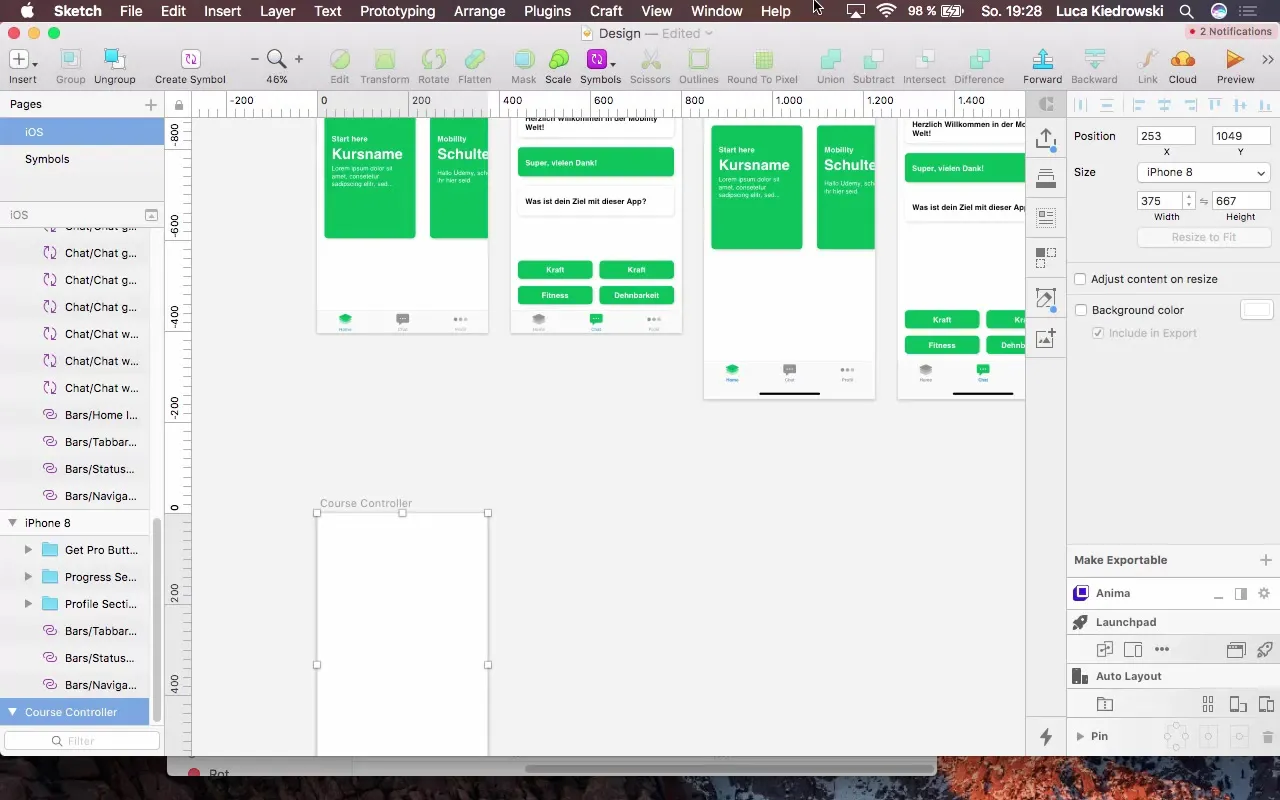Click the Preview play icon

1235,60
